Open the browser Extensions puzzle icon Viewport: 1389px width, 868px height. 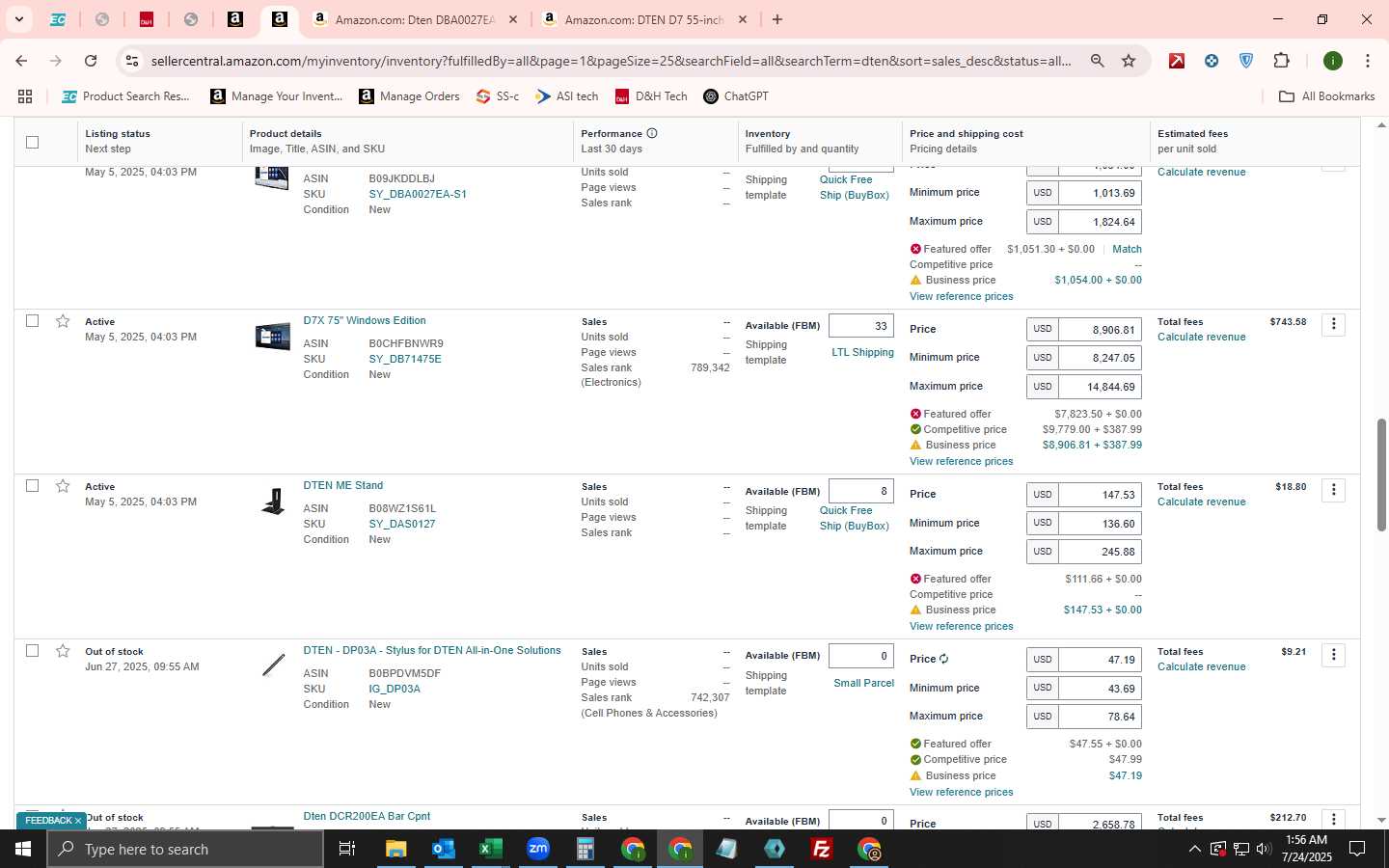point(1281,61)
